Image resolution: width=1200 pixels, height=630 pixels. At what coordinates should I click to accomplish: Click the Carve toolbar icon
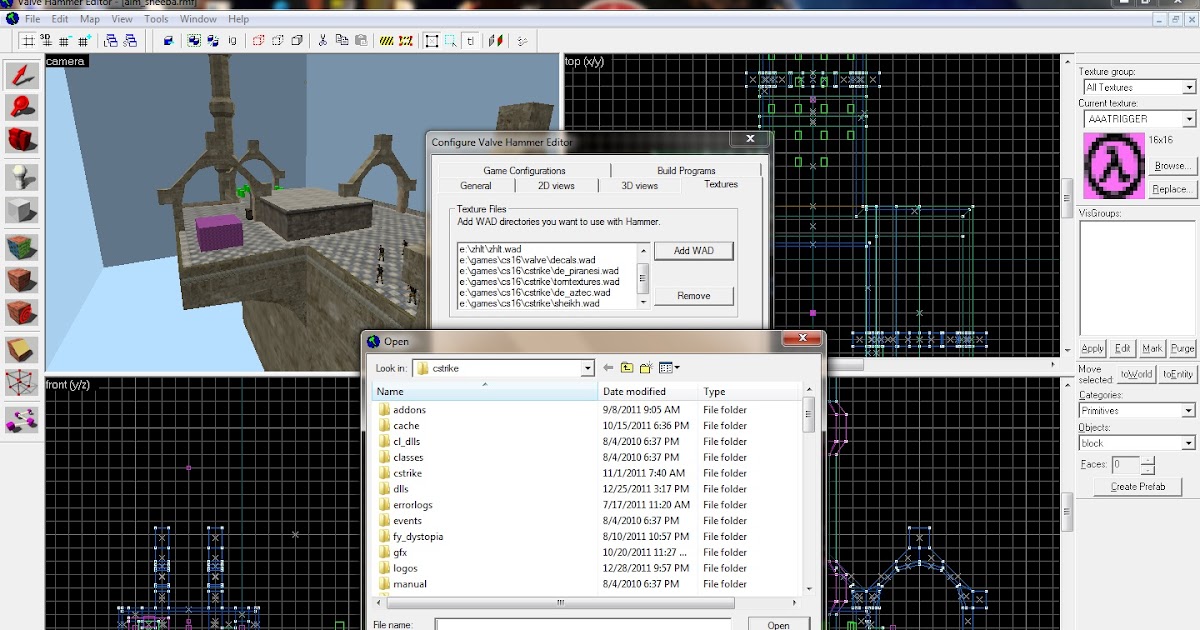[169, 41]
